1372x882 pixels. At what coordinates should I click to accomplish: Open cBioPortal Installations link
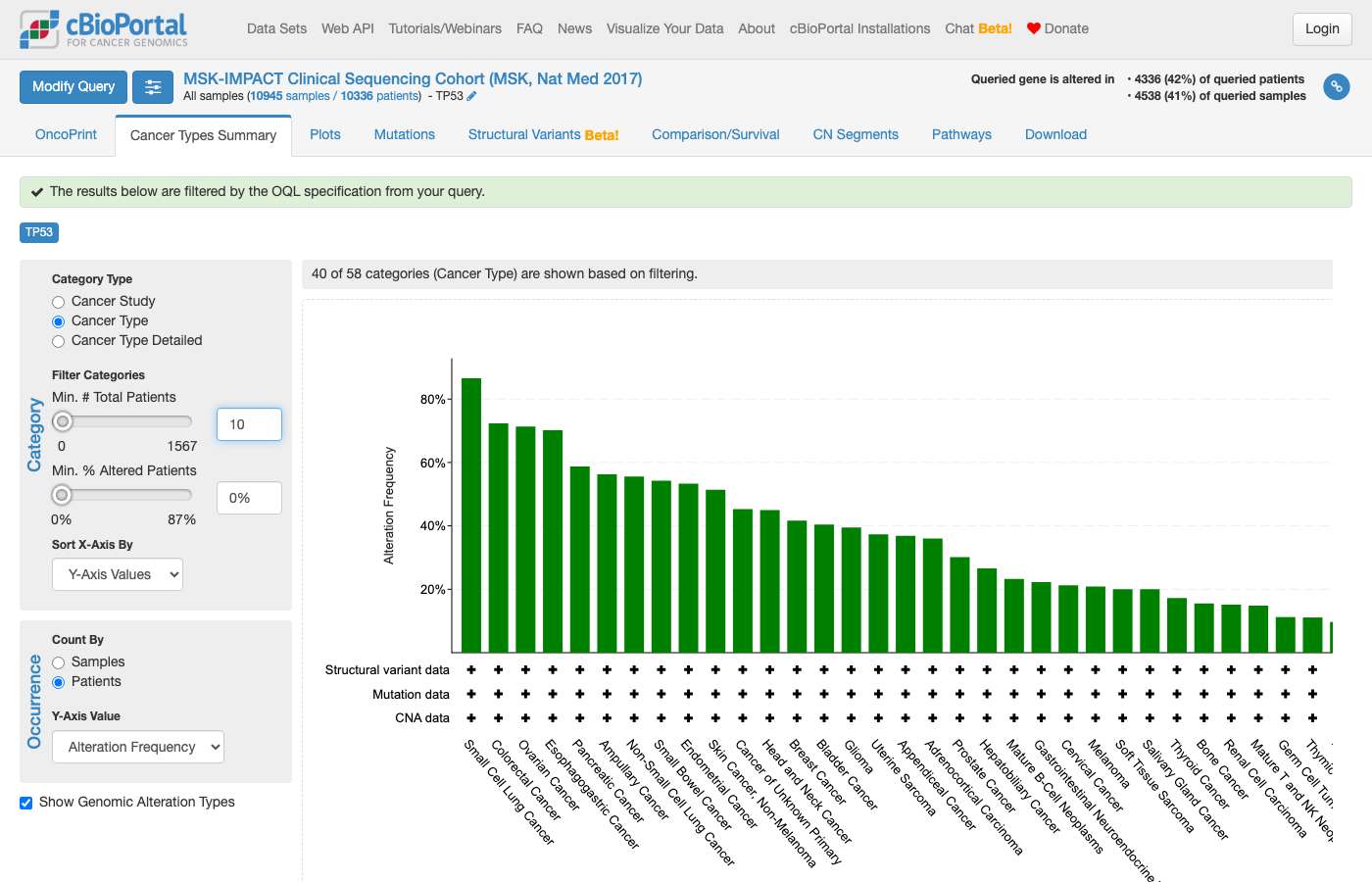859,28
